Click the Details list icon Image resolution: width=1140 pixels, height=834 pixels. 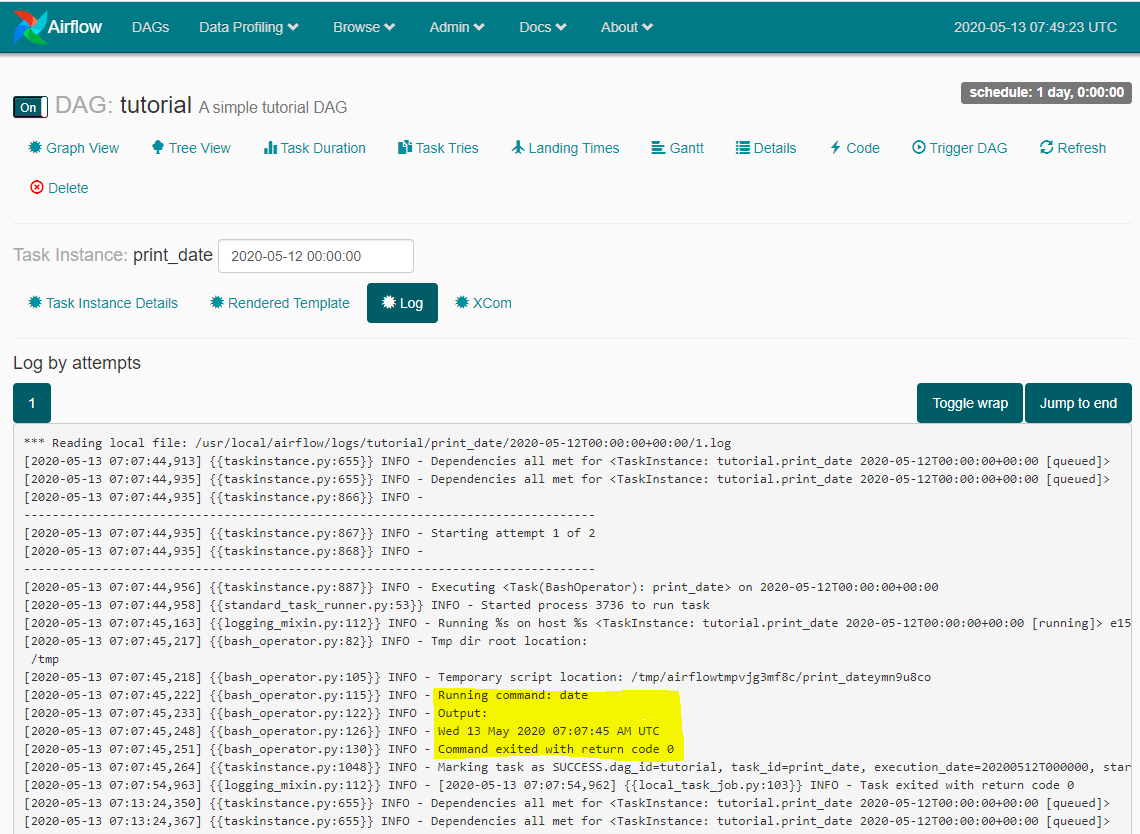click(x=742, y=148)
